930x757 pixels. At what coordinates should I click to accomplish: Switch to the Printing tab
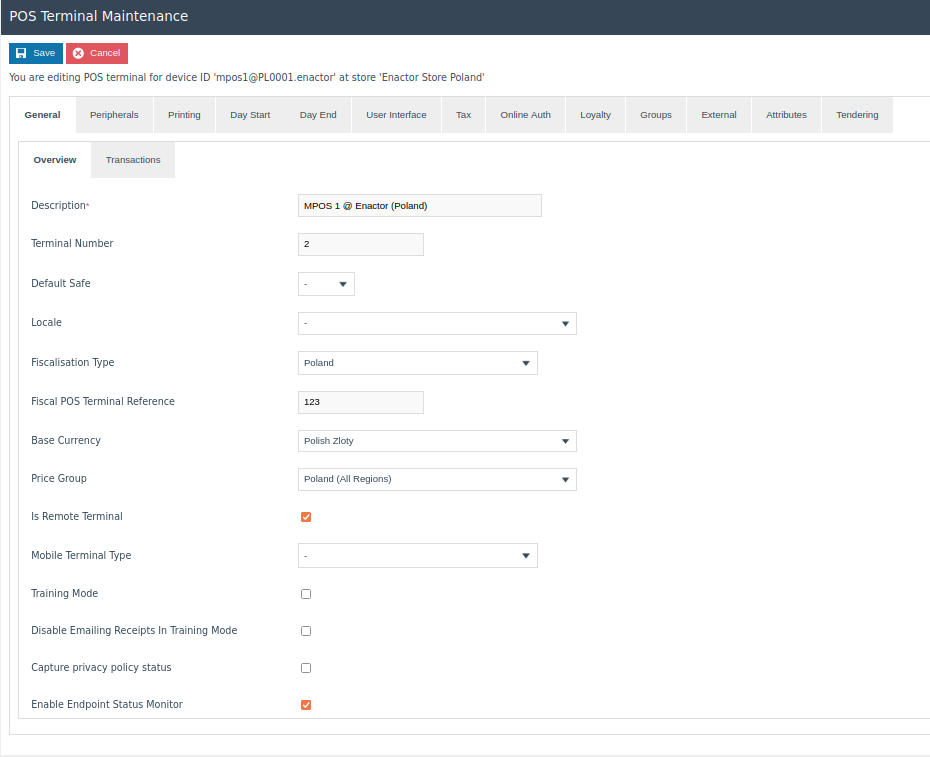(184, 115)
